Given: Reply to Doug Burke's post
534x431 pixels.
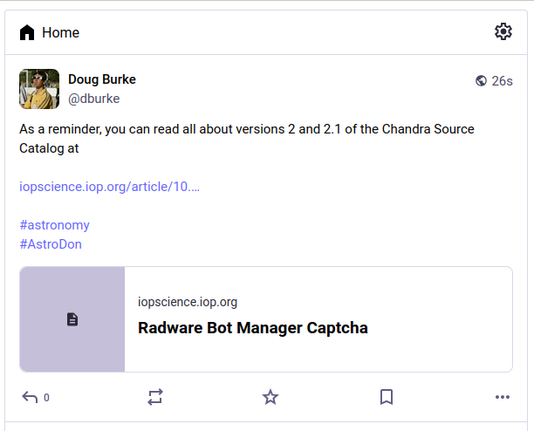Looking at the screenshot, I should [30, 397].
